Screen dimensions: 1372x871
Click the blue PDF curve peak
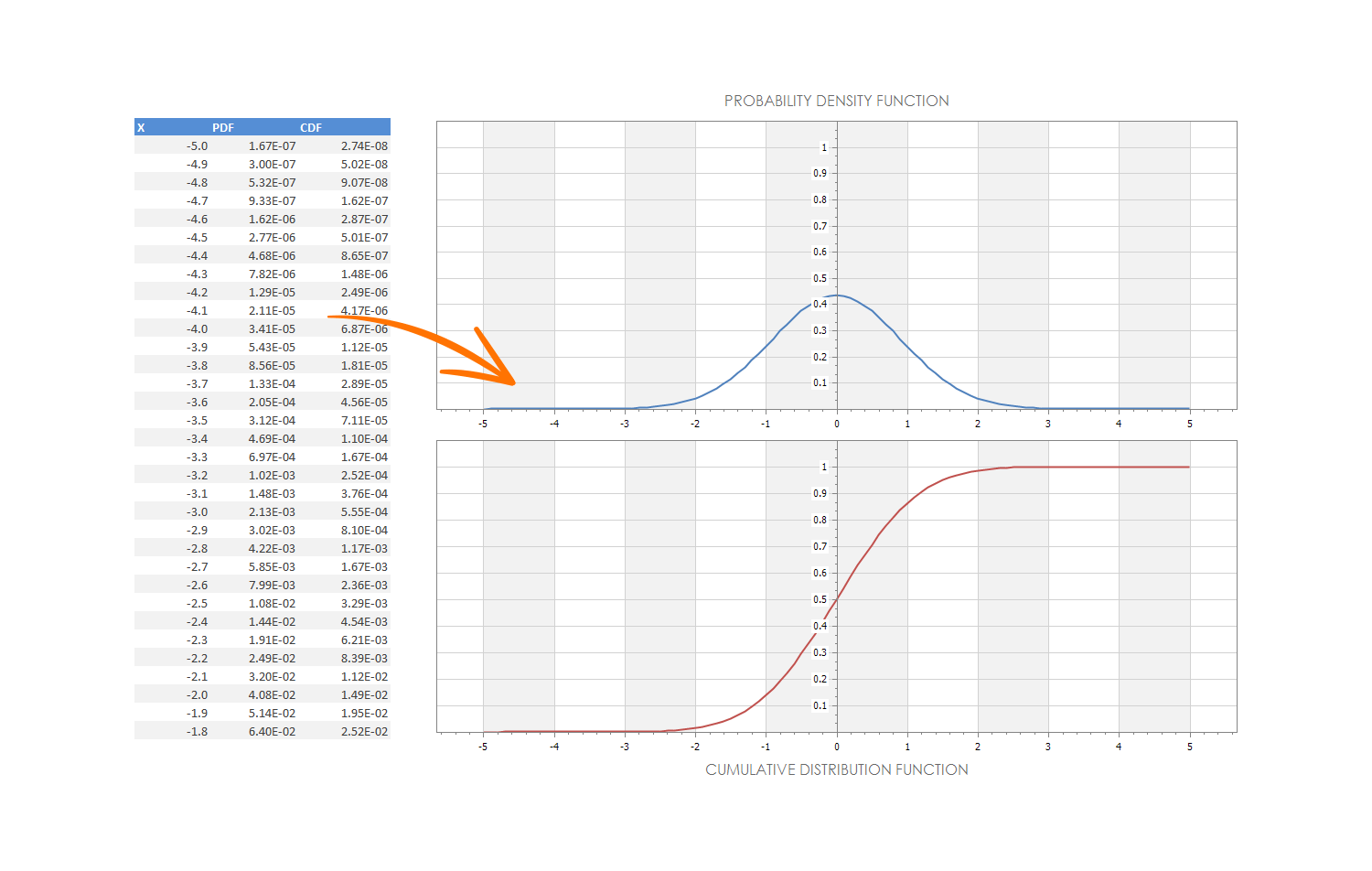pyautogui.click(x=838, y=296)
